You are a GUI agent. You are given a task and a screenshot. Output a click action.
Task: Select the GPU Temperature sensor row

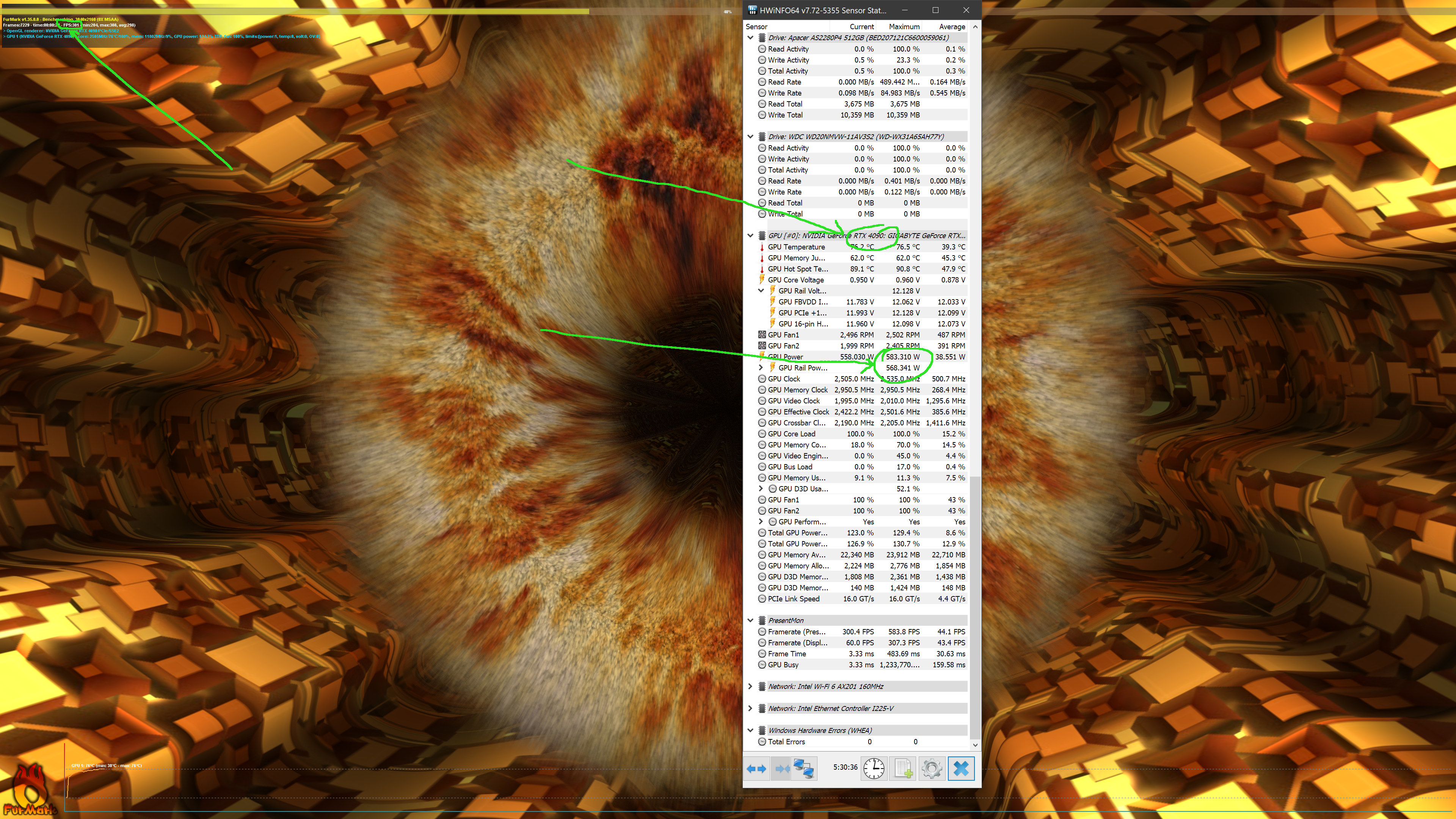796,247
